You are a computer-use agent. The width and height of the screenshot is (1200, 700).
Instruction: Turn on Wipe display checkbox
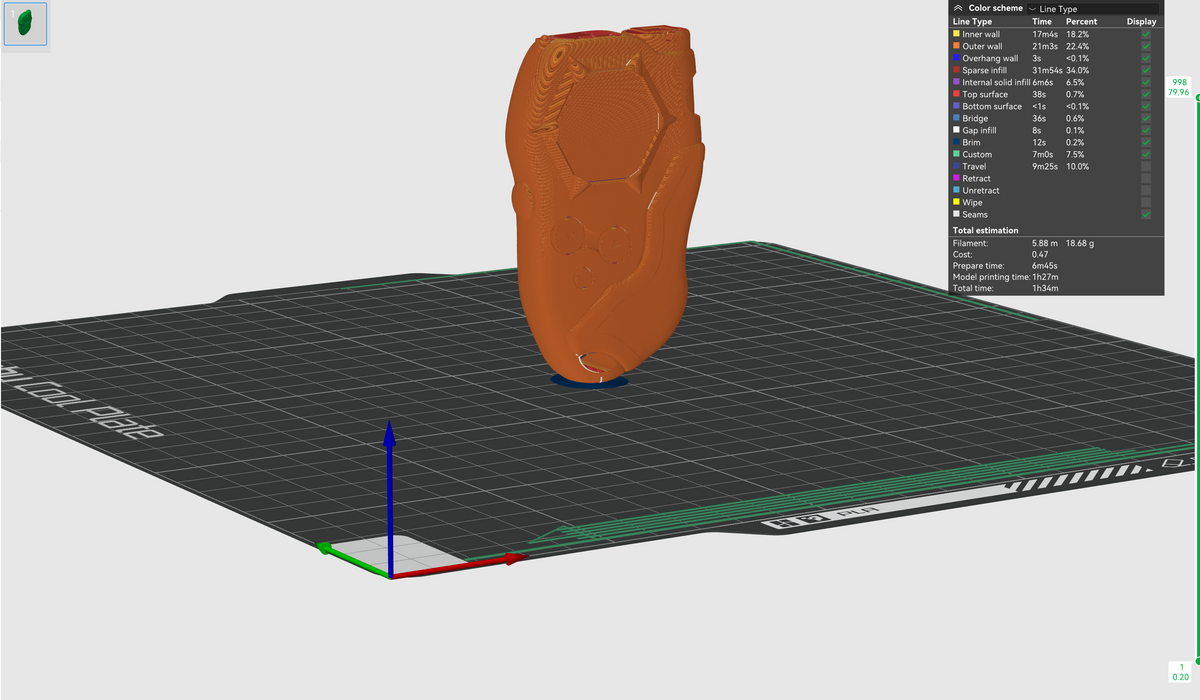(1145, 202)
